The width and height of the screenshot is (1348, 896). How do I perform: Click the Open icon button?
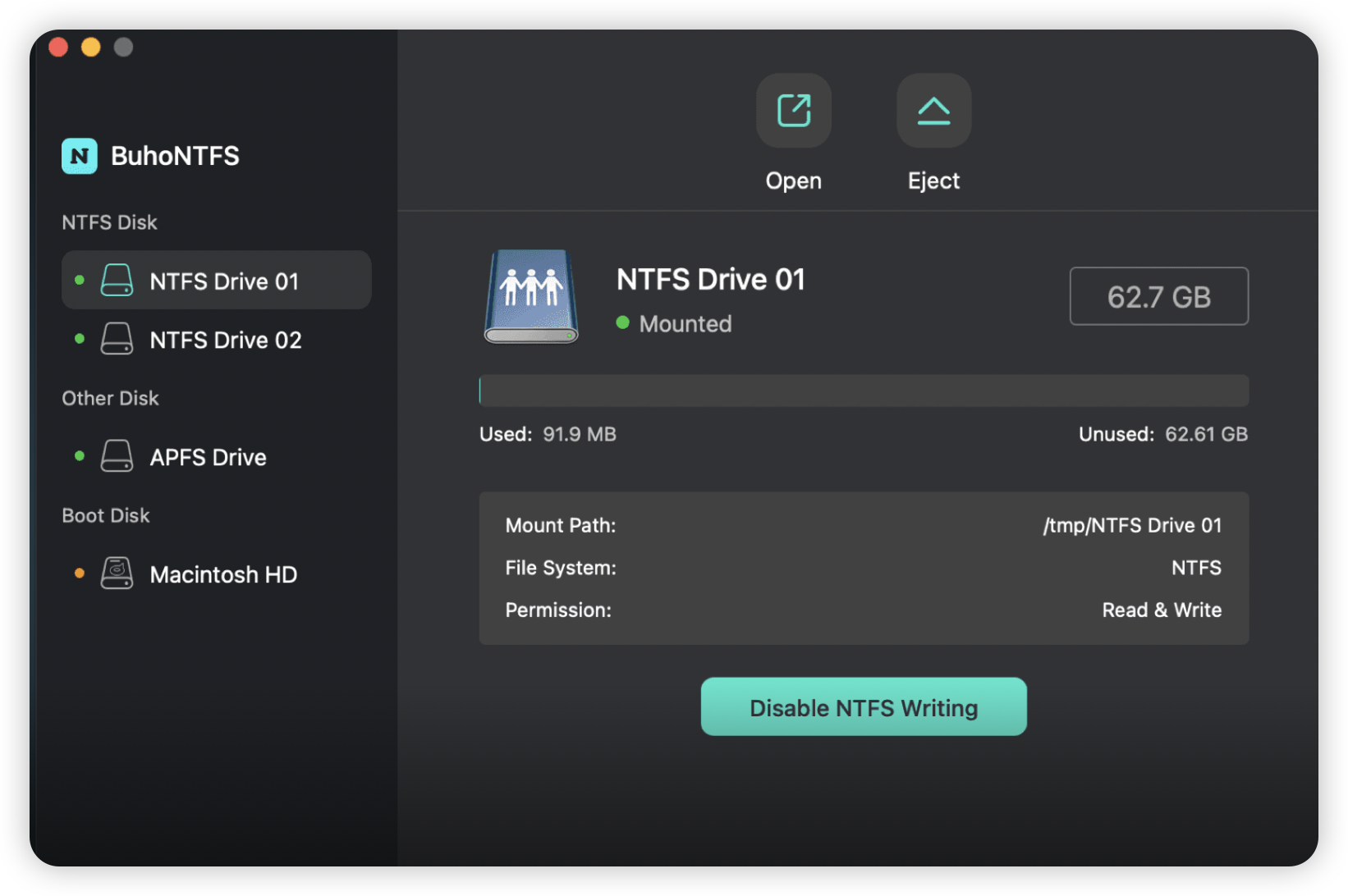(793, 111)
